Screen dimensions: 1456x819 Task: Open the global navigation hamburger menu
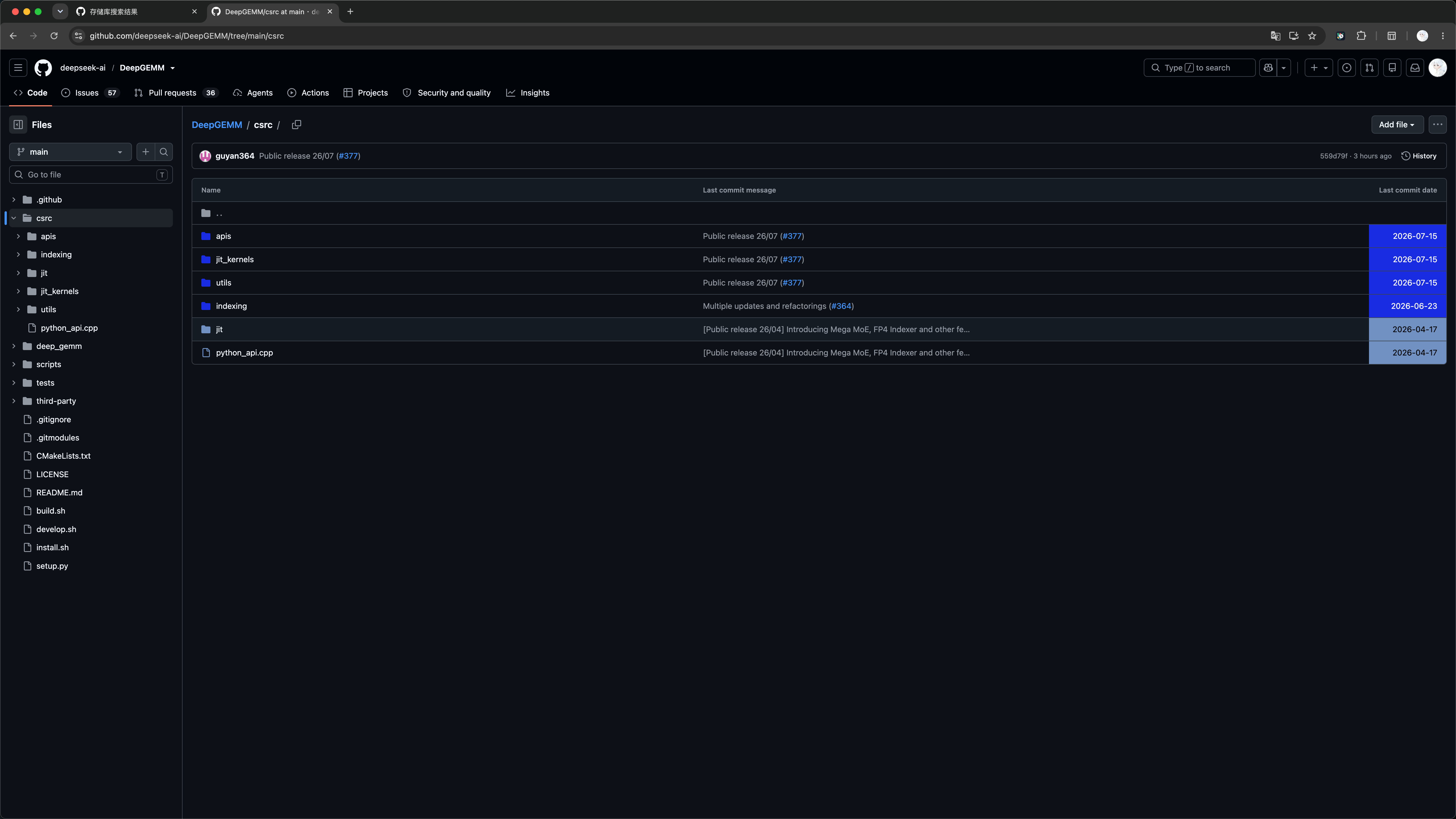pos(18,68)
